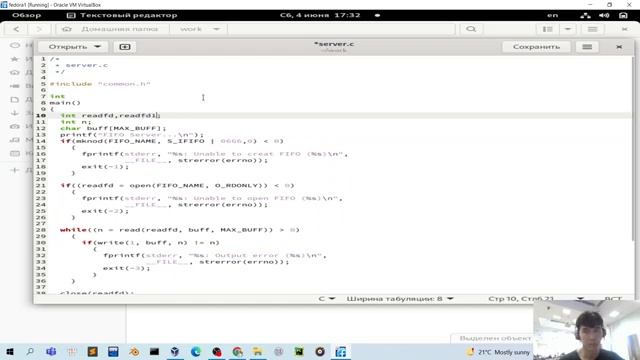Open Blender from the taskbar
The height and width of the screenshot is (360, 640).
pyautogui.click(x=134, y=351)
